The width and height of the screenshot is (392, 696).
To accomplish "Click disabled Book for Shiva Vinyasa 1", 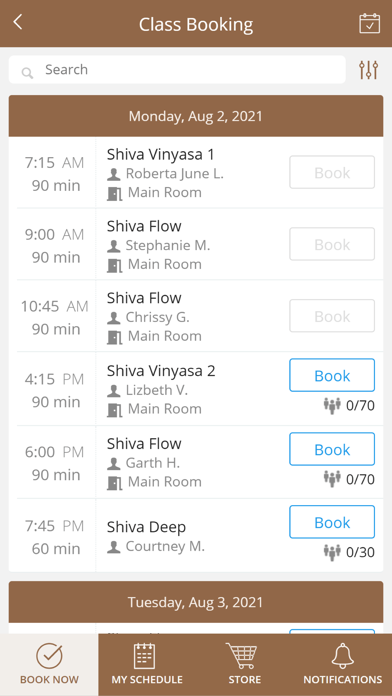I will [332, 172].
